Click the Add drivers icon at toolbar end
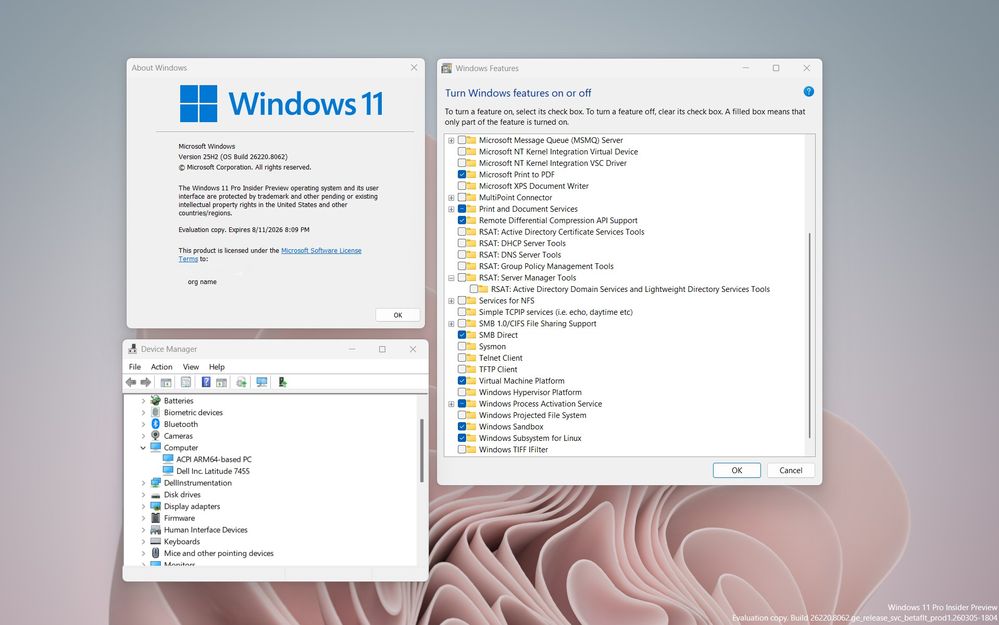 click(x=282, y=382)
